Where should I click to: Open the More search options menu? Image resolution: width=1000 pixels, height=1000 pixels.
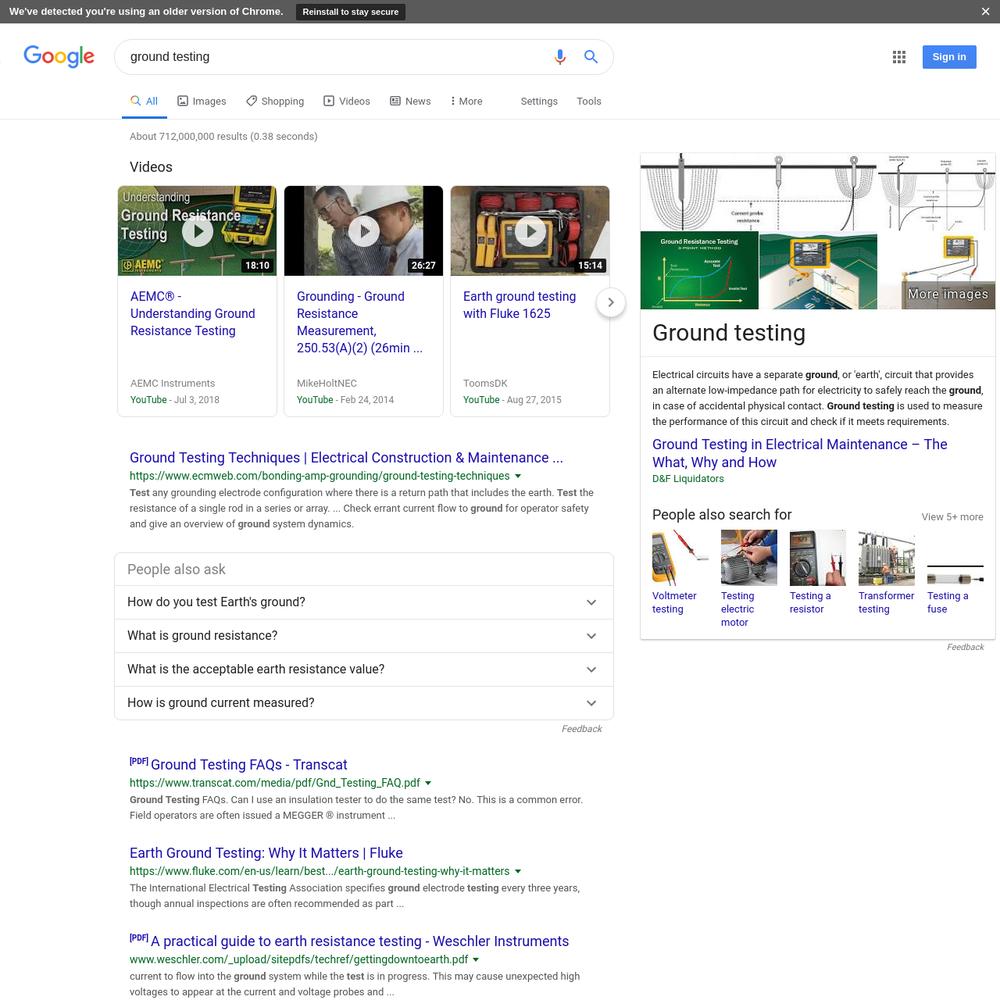point(466,101)
